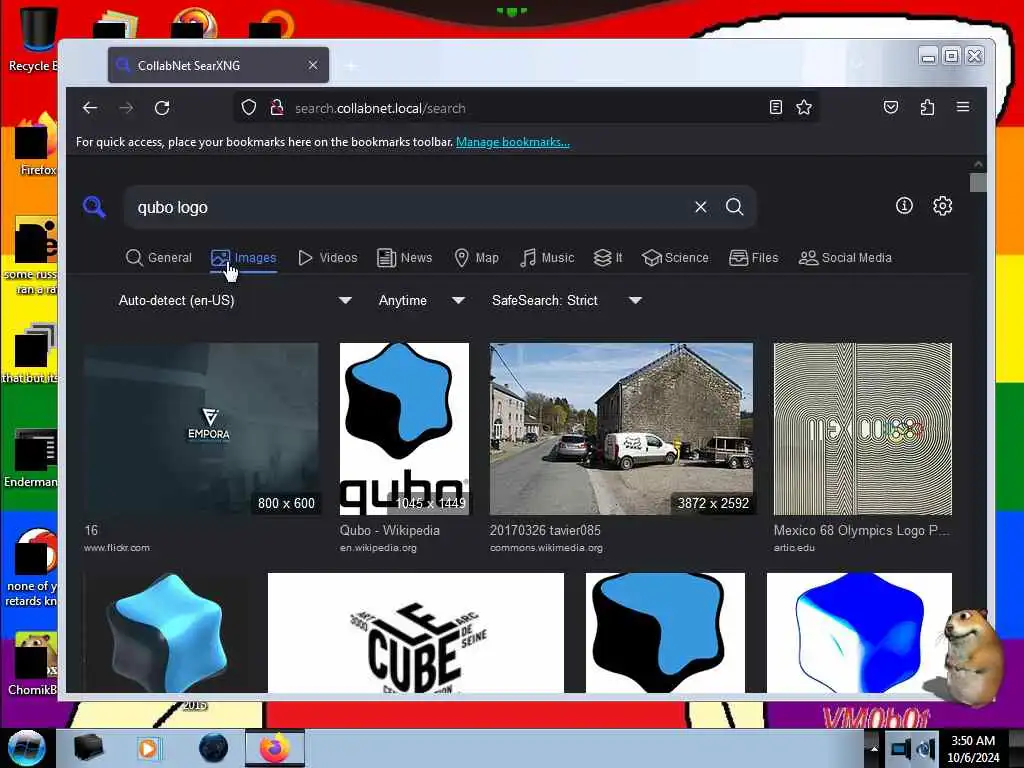This screenshot has width=1024, height=768.
Task: Click the Firefox taskbar button
Action: point(275,748)
